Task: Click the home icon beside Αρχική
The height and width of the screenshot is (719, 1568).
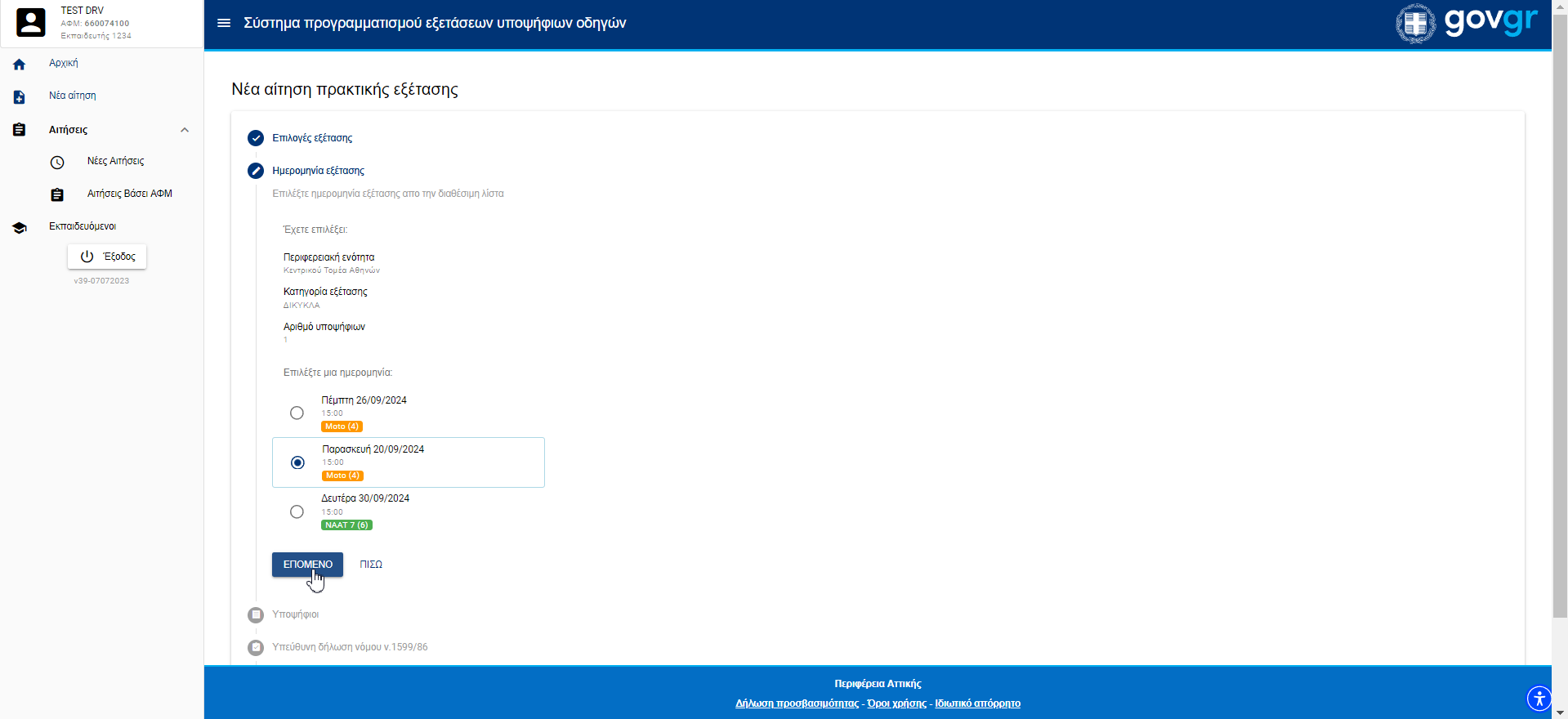Action: [20, 65]
